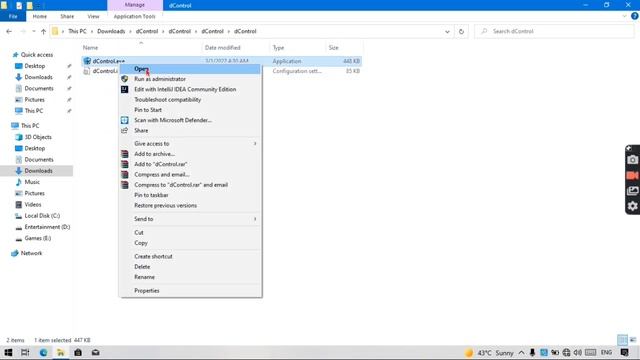The image size is (640, 360).
Task: Click the WinRAR icon beside Add to archive
Action: [x=124, y=154]
